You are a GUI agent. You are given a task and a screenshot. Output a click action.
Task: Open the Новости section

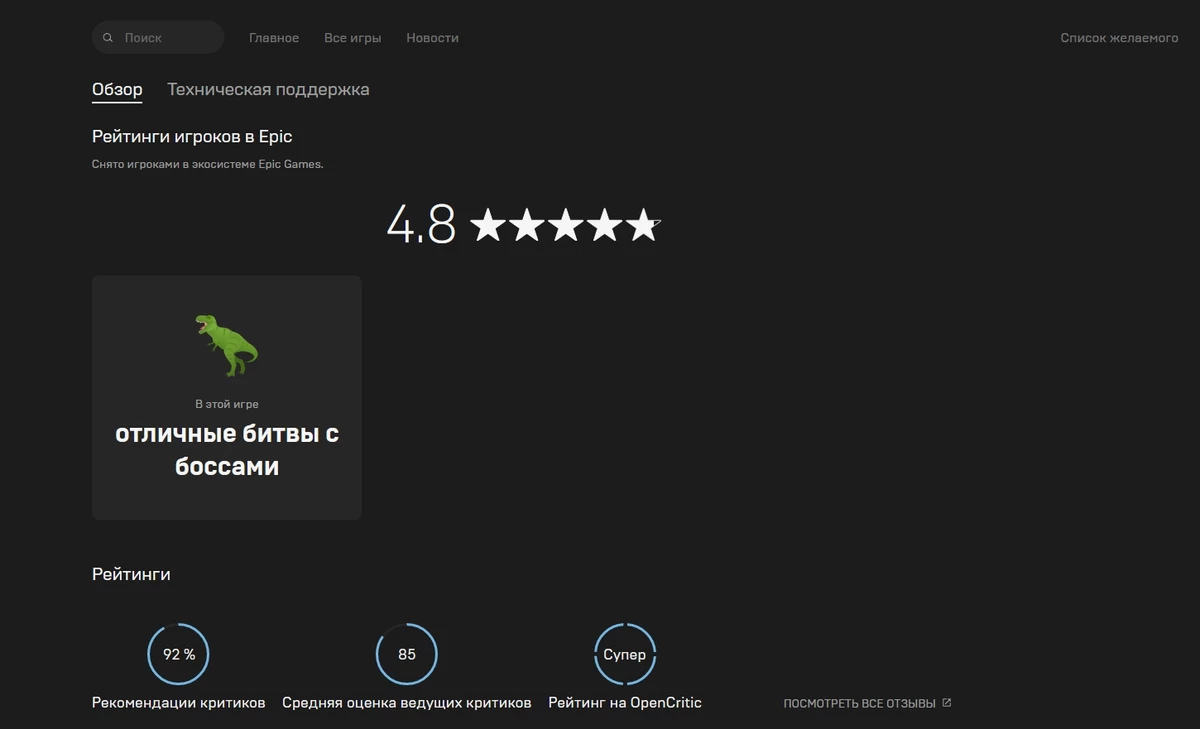[x=432, y=38]
